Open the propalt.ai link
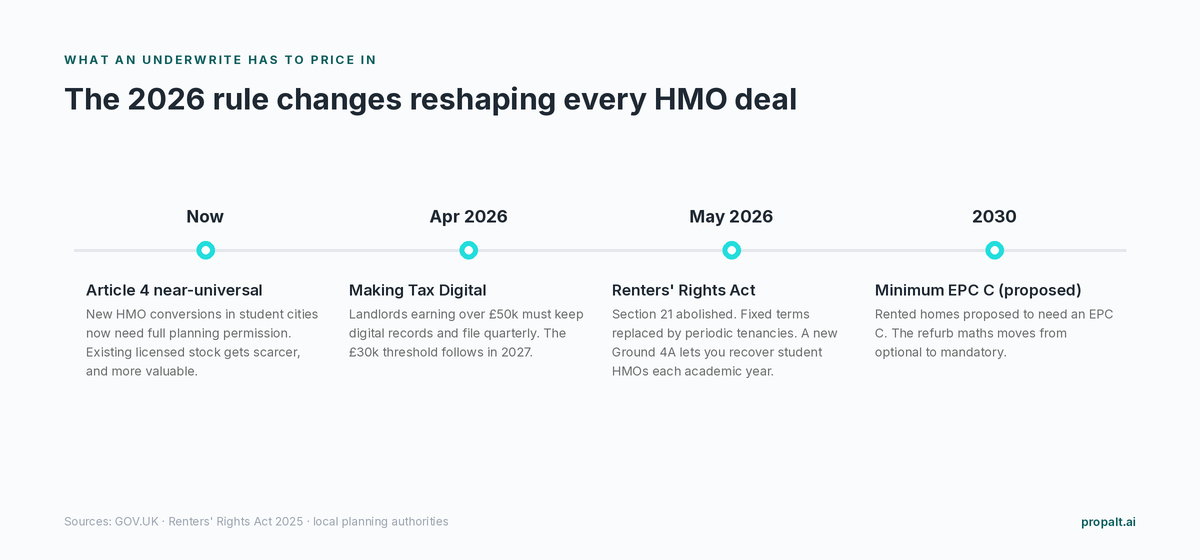1200x560 pixels. tap(1108, 522)
